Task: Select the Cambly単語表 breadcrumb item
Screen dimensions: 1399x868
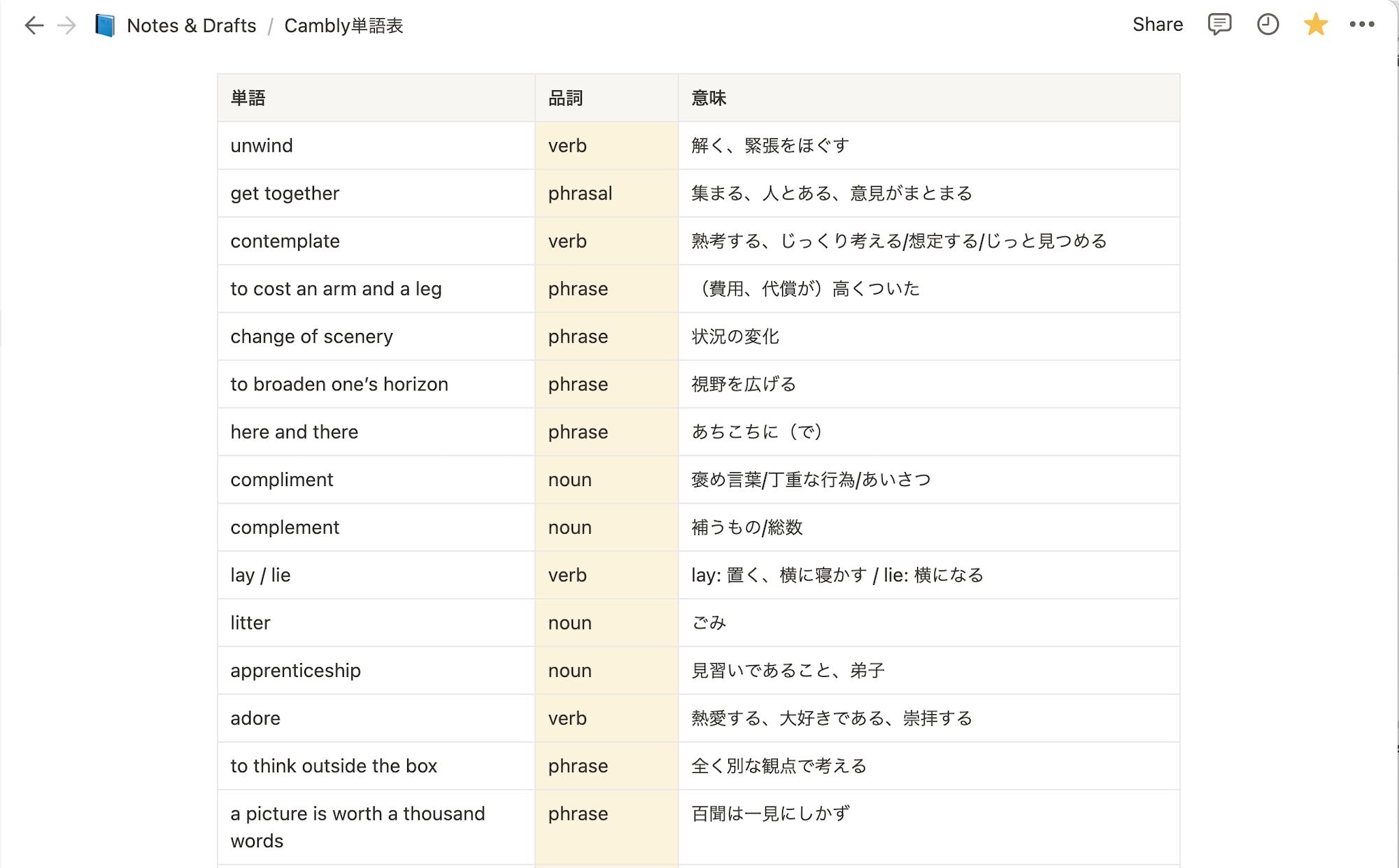Action: pyautogui.click(x=345, y=26)
